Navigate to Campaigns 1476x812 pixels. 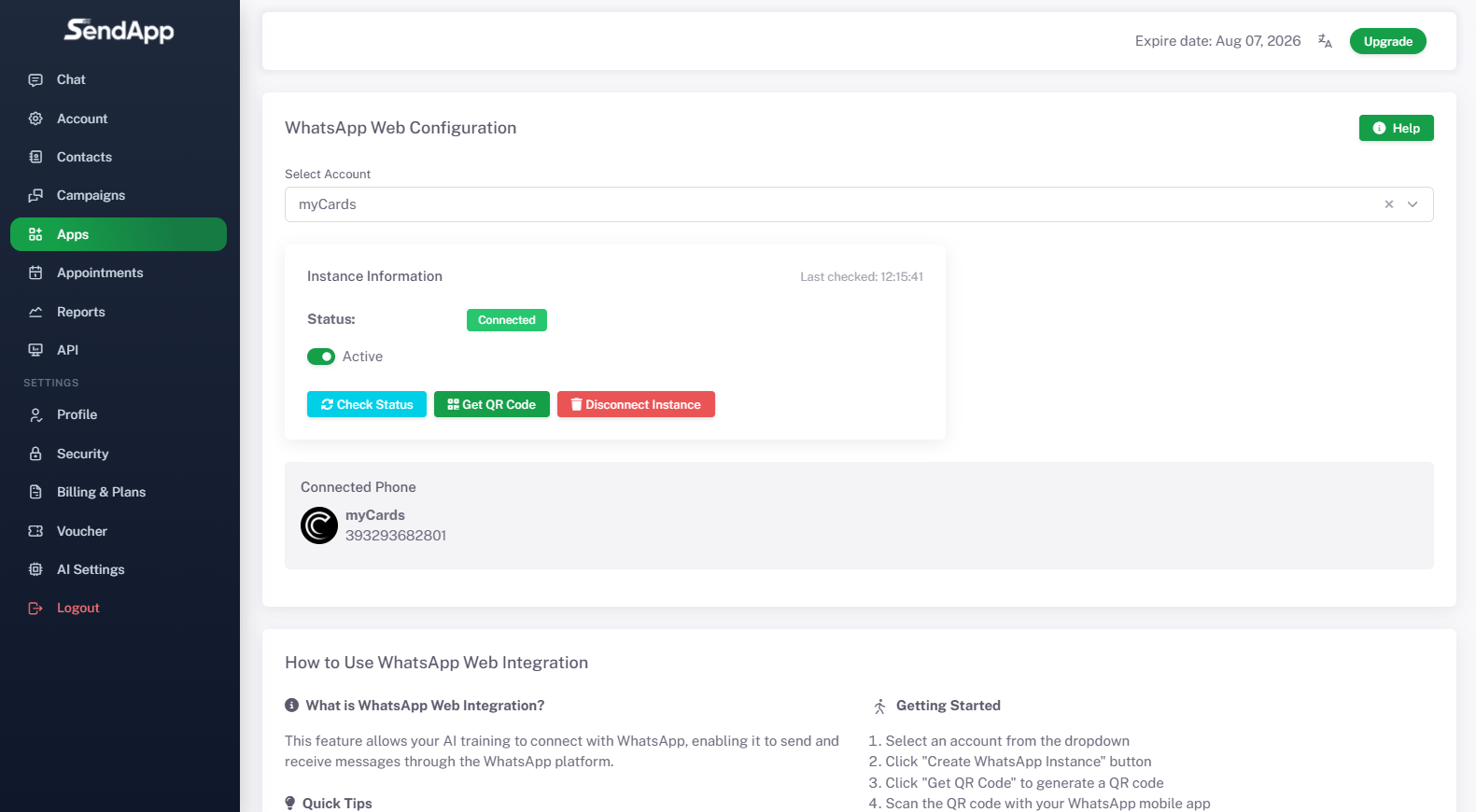pos(119,195)
